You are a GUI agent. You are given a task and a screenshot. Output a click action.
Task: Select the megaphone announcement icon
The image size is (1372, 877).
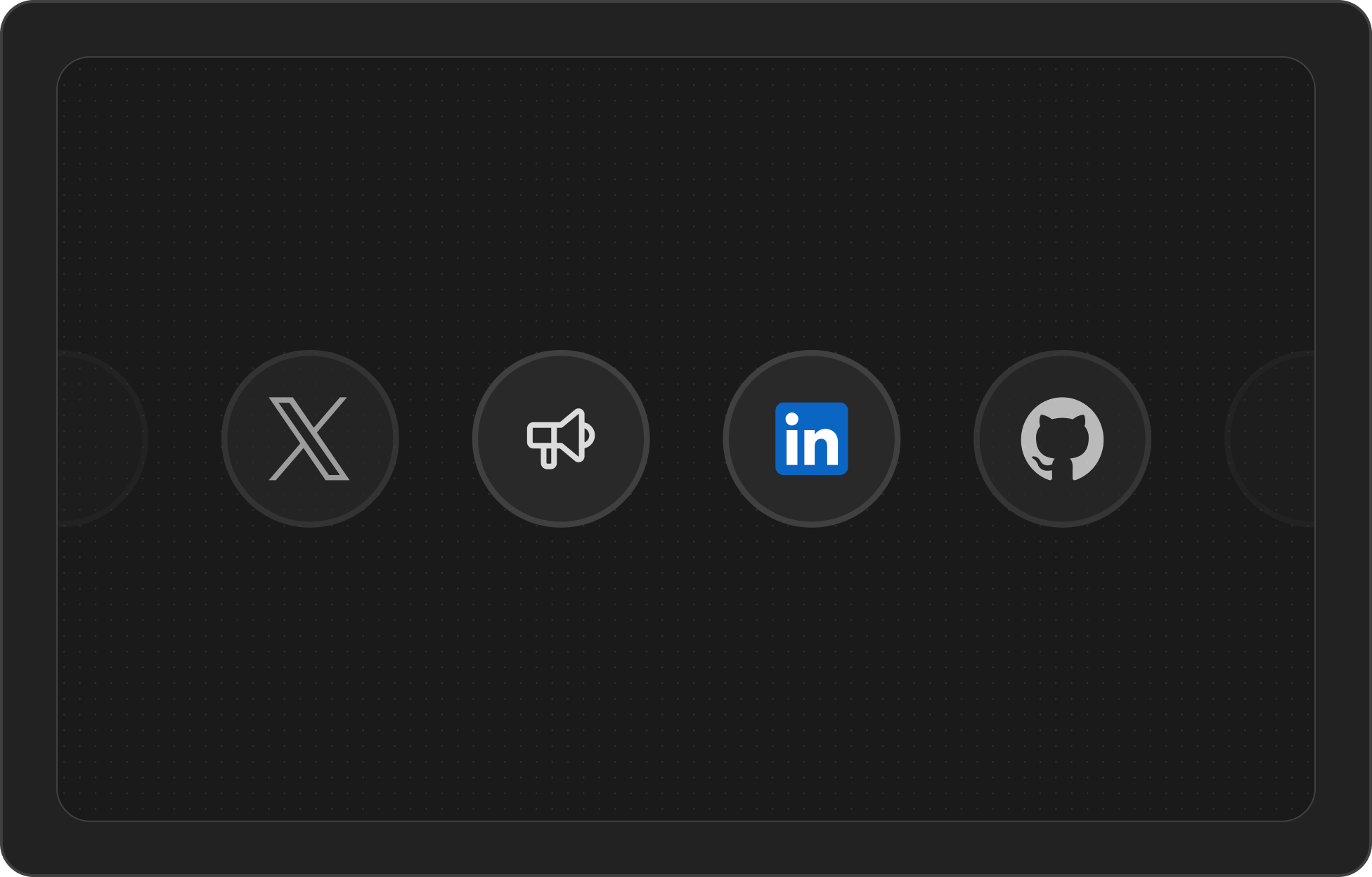click(561, 438)
